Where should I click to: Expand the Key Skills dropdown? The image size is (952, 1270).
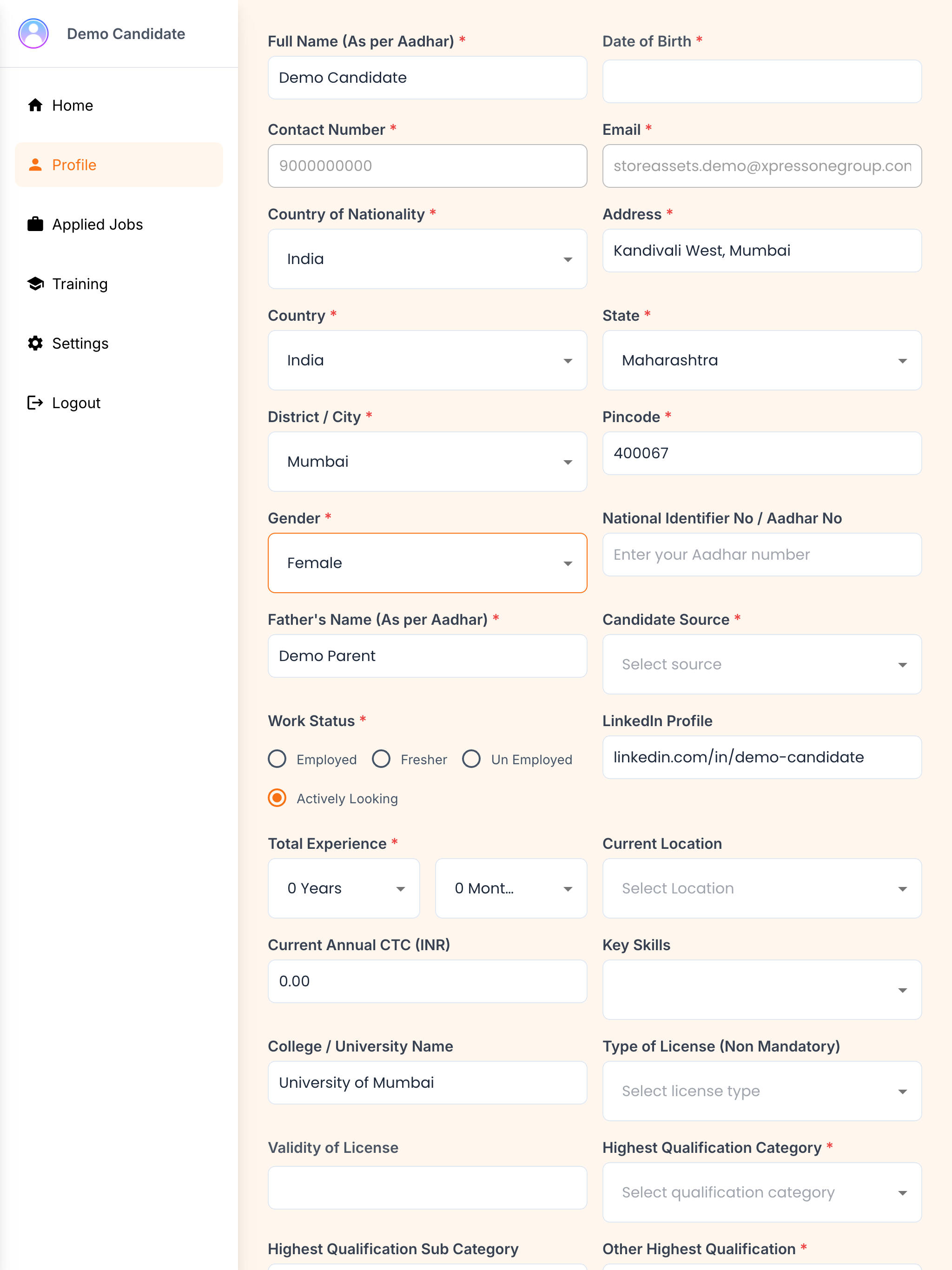pos(762,990)
